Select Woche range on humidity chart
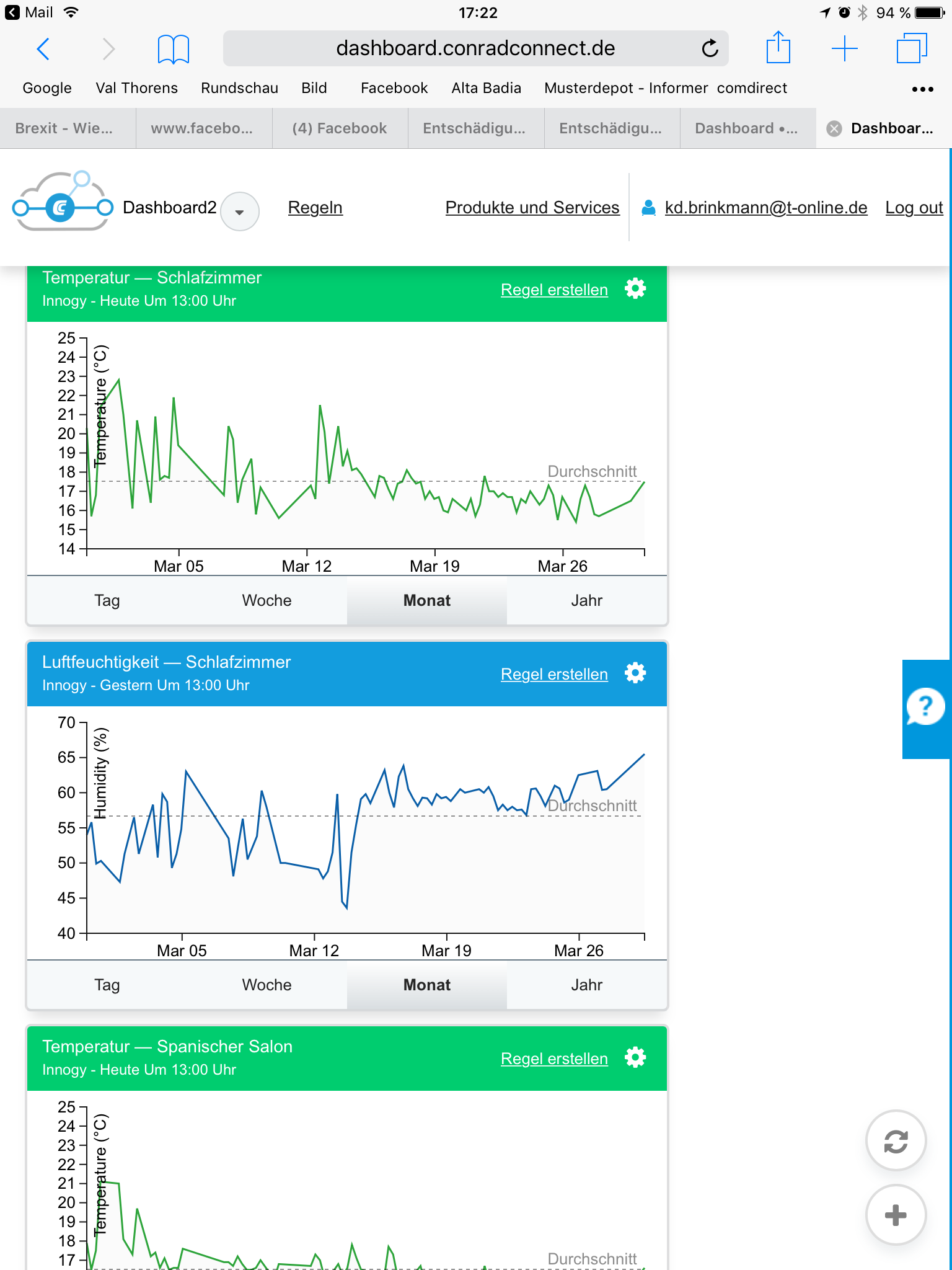This screenshot has width=952, height=1270. click(267, 985)
